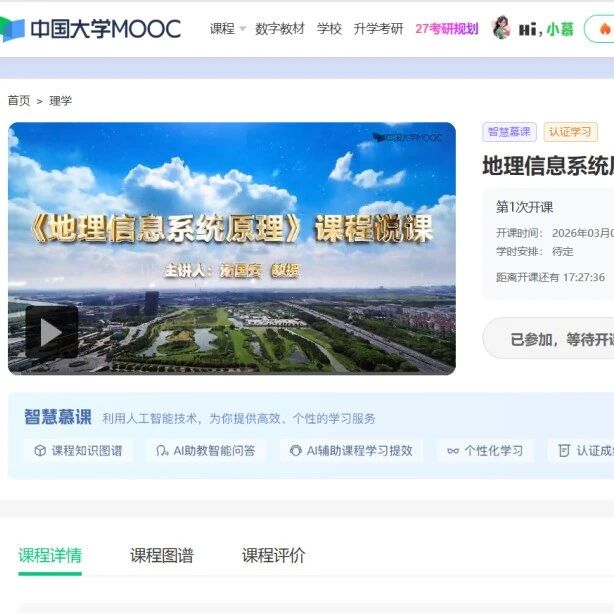The image size is (614, 615).
Task: Select the 课程详情 tab
Action: click(50, 555)
